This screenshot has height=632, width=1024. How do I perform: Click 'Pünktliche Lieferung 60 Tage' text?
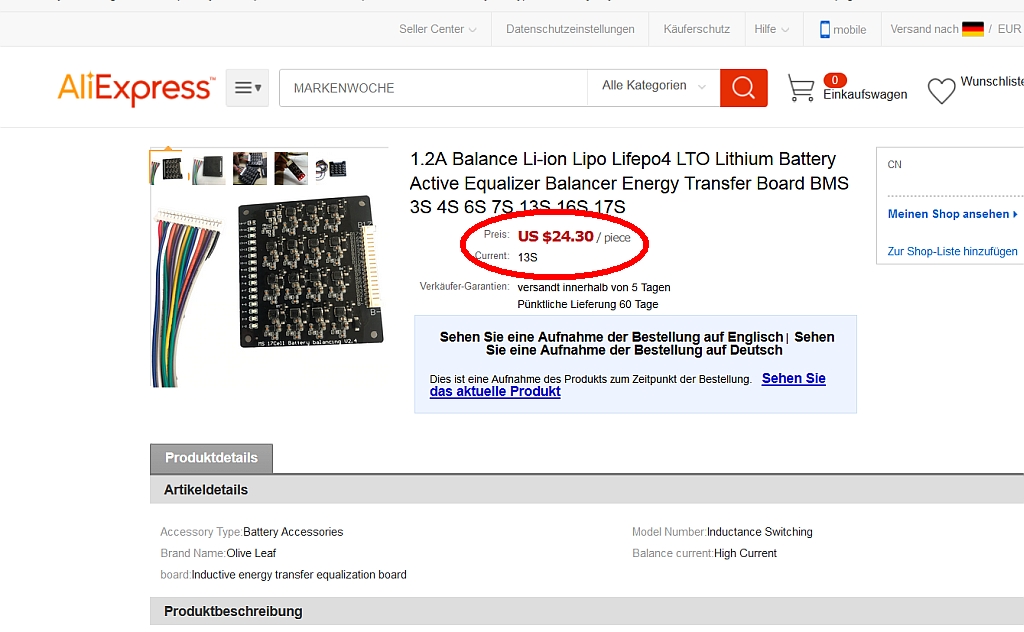coord(588,304)
